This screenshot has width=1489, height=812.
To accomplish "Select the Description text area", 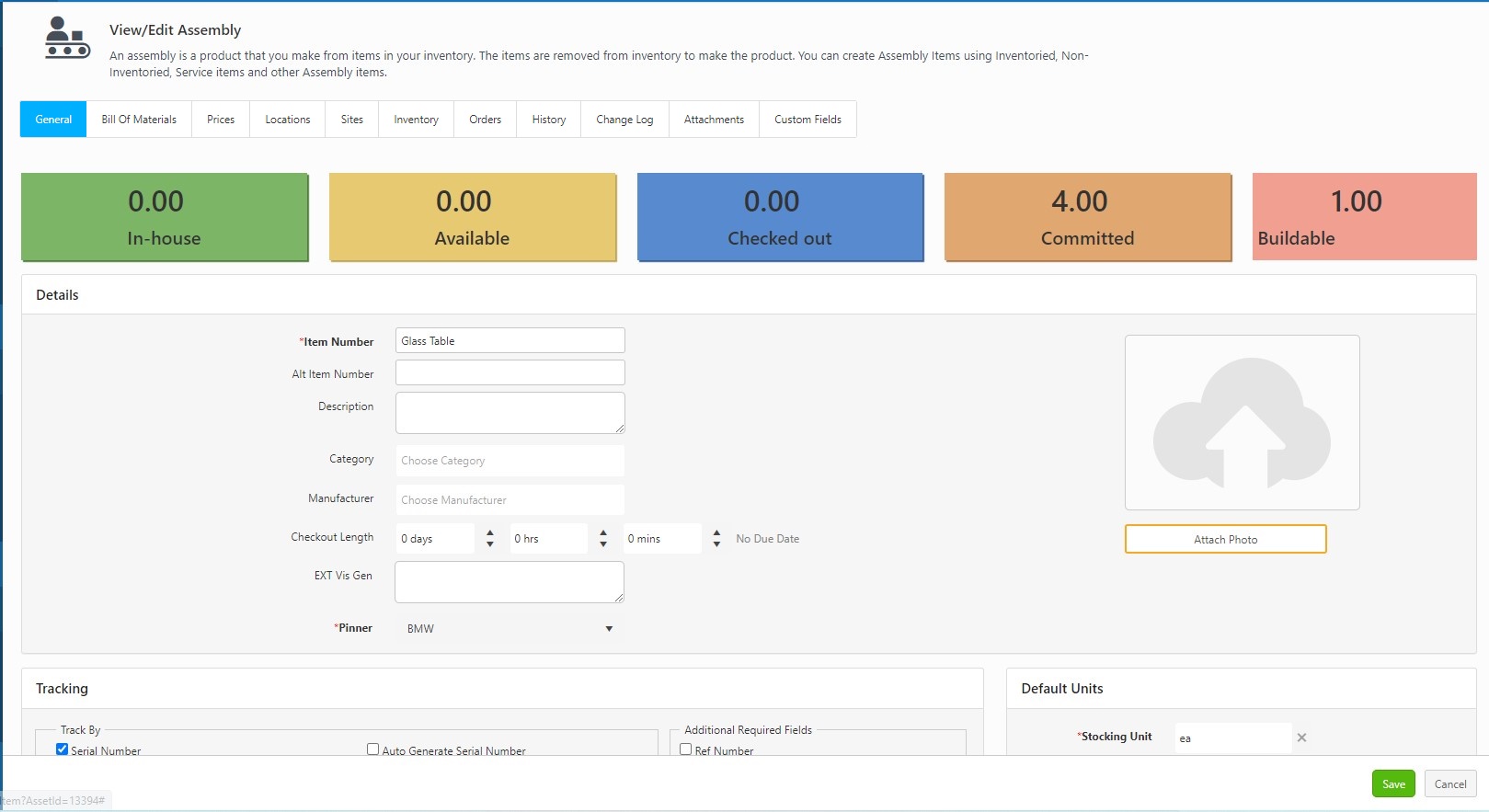I will [x=510, y=413].
